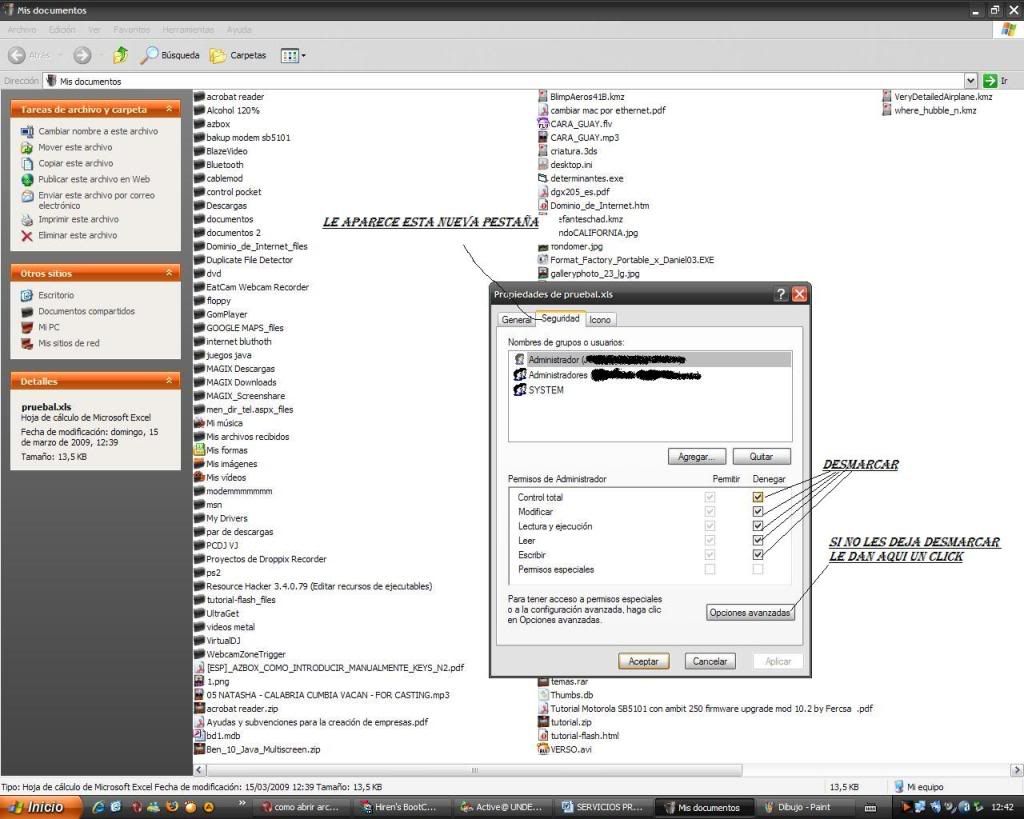The width and height of the screenshot is (1024, 819).
Task: Open Mis sitios de red link
Action: 69,343
